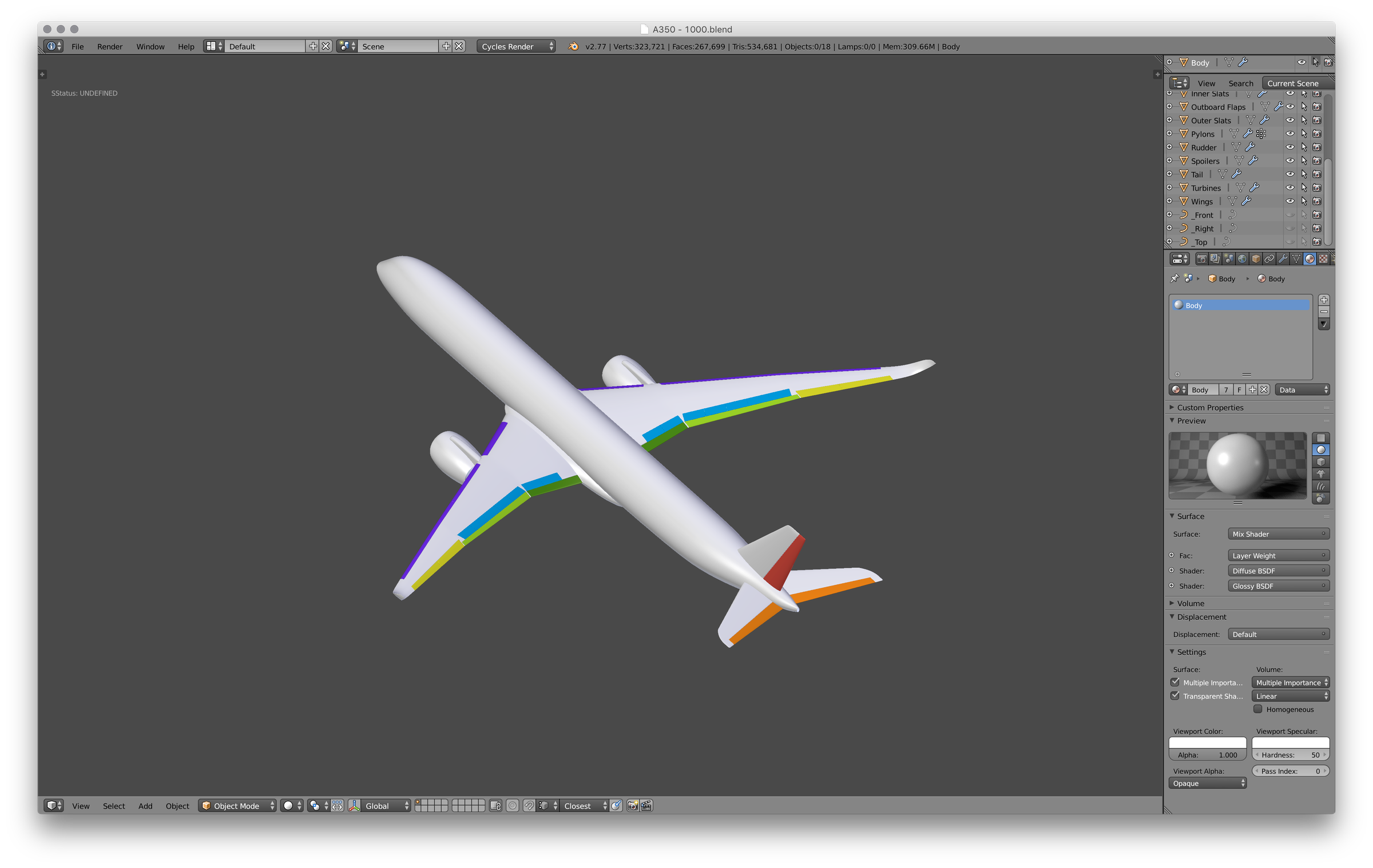Switch the outliner to the Search tab

point(1241,83)
